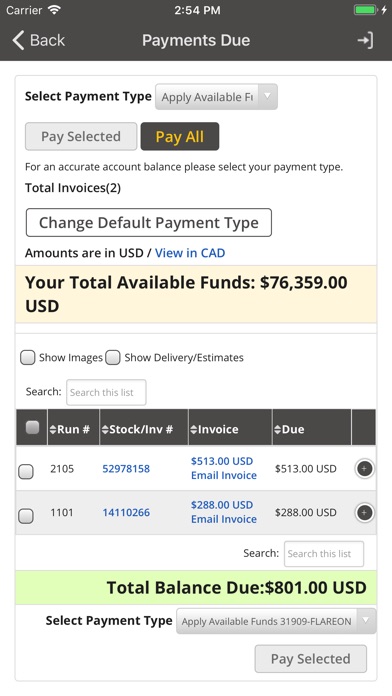Tap the logout icon in header
The height and width of the screenshot is (696, 392).
tap(365, 40)
